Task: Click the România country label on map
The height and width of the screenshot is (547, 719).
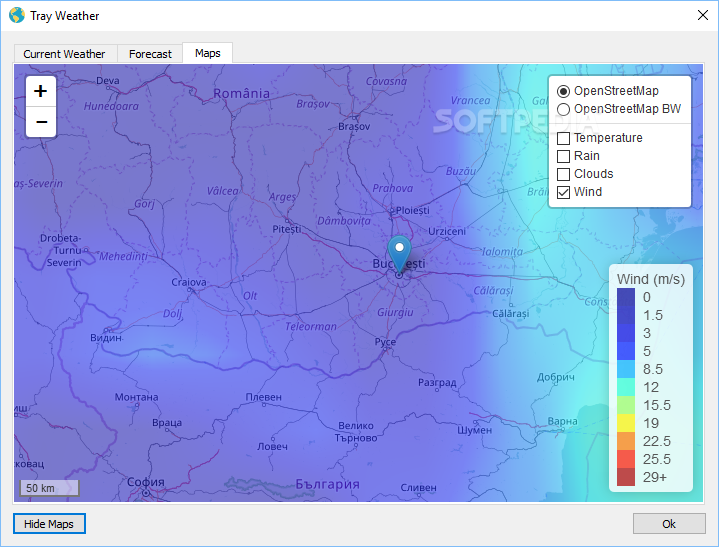Action: pos(241,94)
